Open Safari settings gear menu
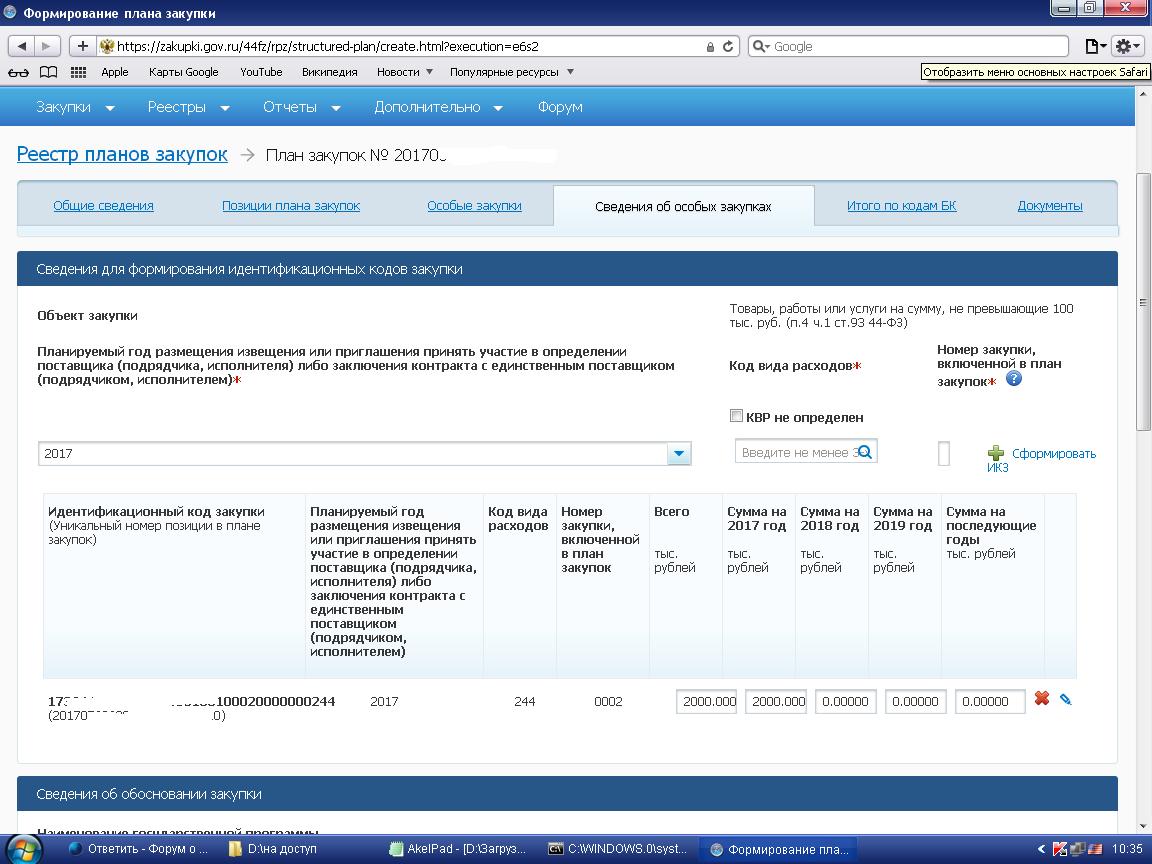Screen dimensions: 1152x864 pos(1127,46)
